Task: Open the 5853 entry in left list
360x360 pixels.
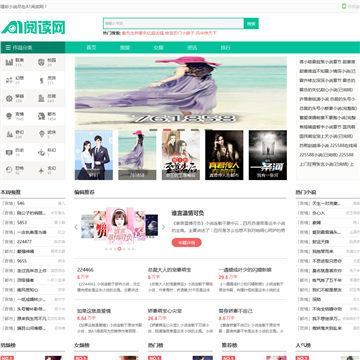Action: coord(22,223)
